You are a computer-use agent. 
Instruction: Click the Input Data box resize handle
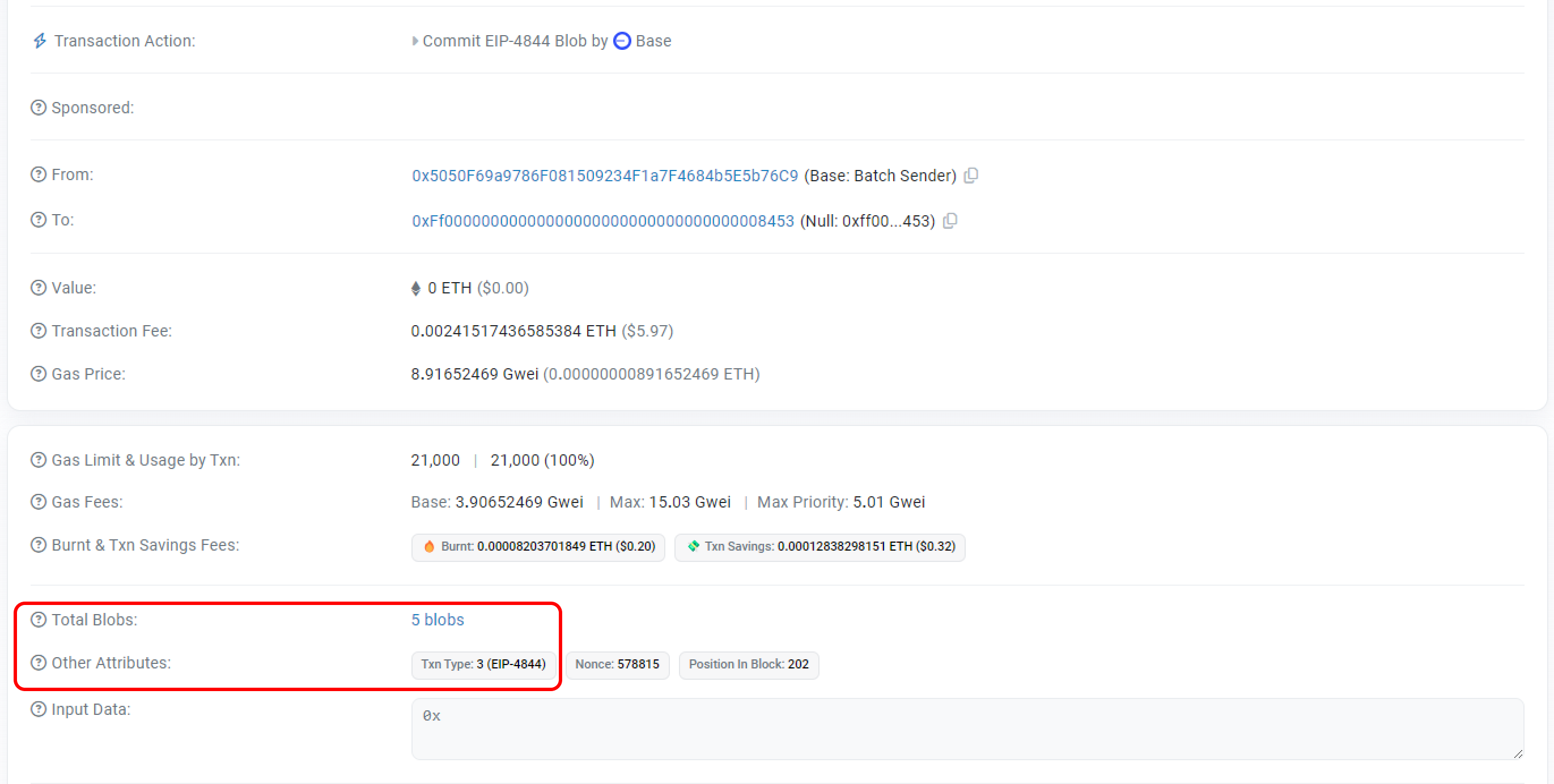point(1518,754)
